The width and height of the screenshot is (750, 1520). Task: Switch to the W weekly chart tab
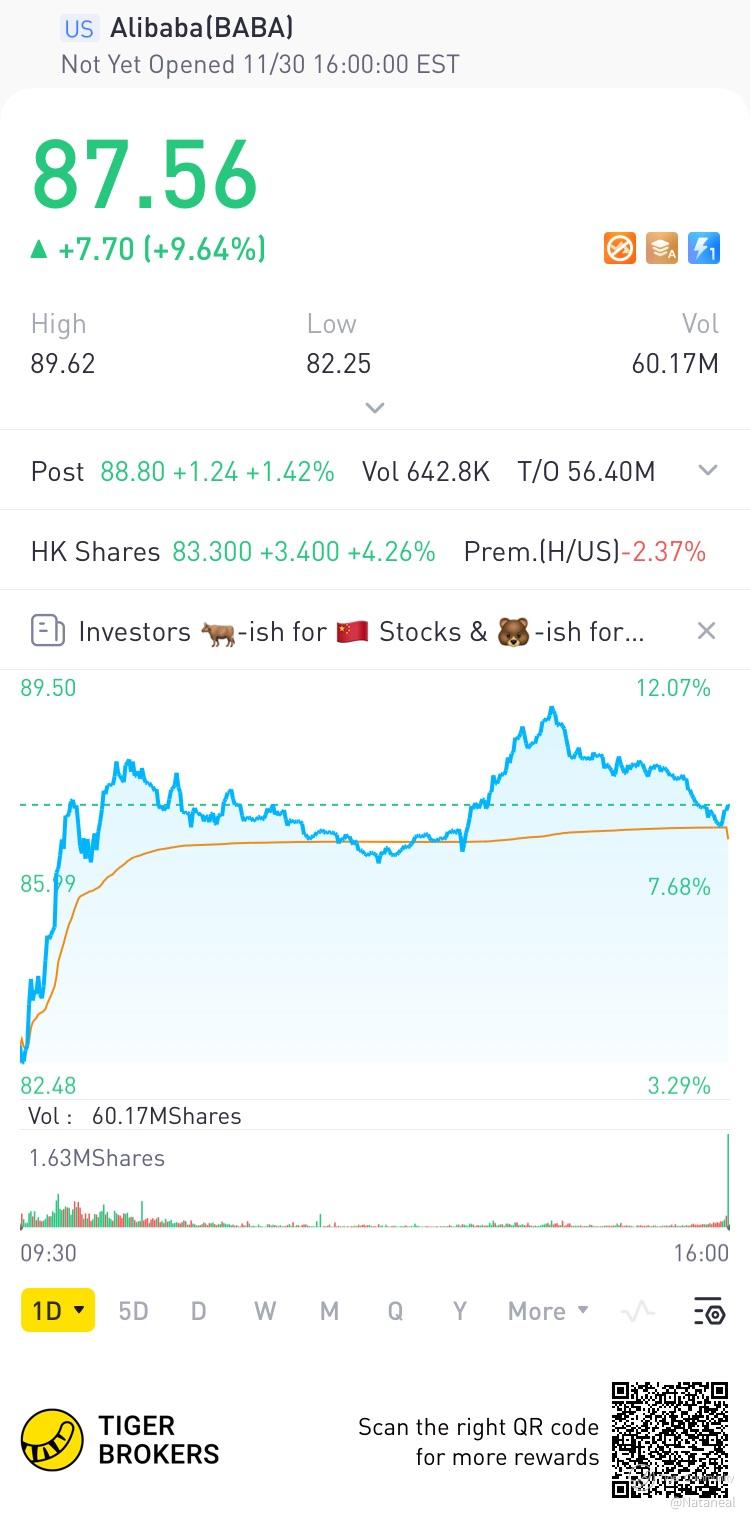(x=264, y=1311)
